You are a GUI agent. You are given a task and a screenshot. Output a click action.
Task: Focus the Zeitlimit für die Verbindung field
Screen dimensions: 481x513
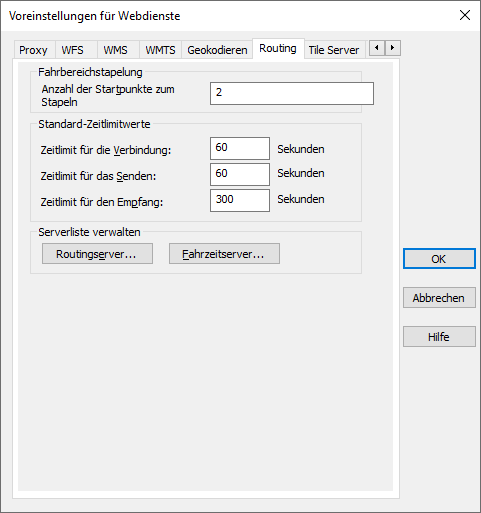pyautogui.click(x=240, y=148)
